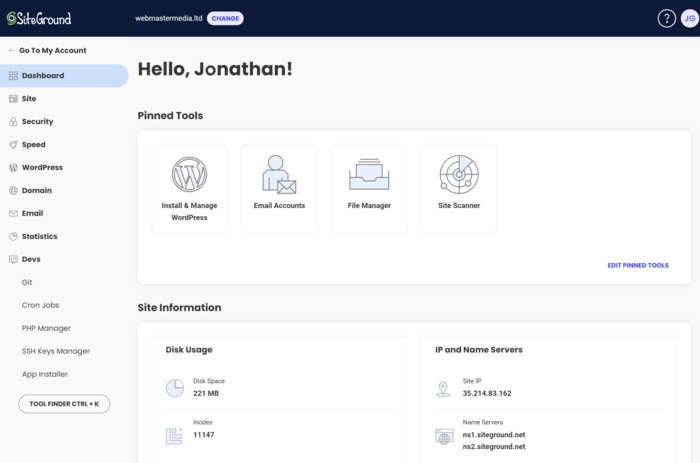Click the webmastermedia.ltd site name
700x463 pixels.
(169, 18)
